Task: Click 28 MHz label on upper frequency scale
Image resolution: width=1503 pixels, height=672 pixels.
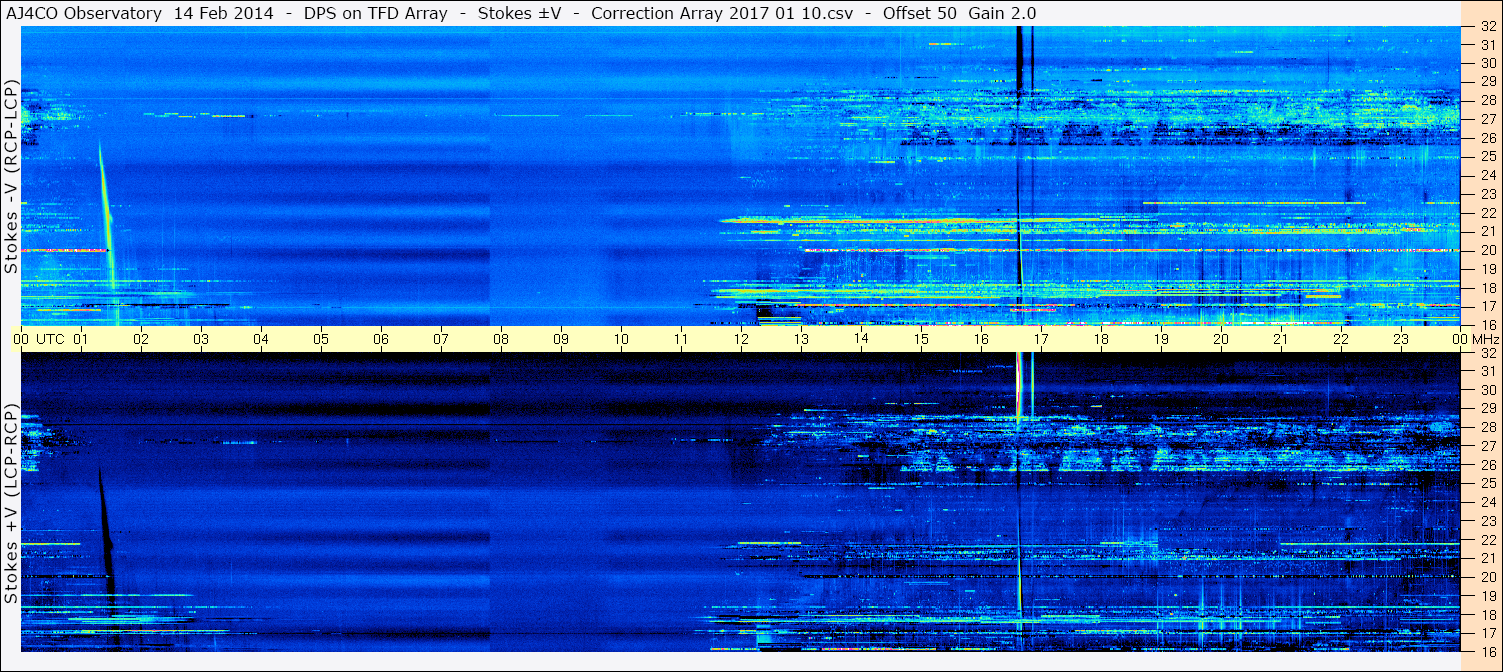Action: pos(1487,100)
